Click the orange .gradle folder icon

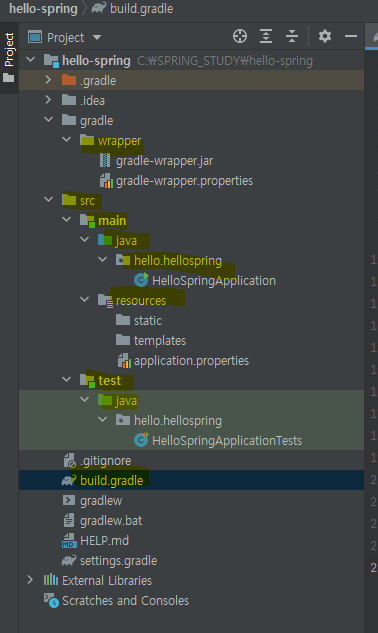[x=69, y=80]
